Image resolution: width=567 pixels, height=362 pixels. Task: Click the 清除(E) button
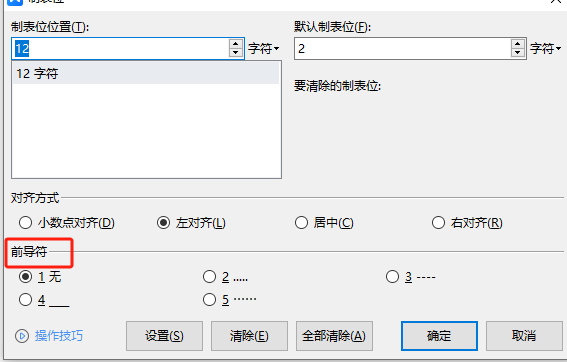pyautogui.click(x=249, y=336)
